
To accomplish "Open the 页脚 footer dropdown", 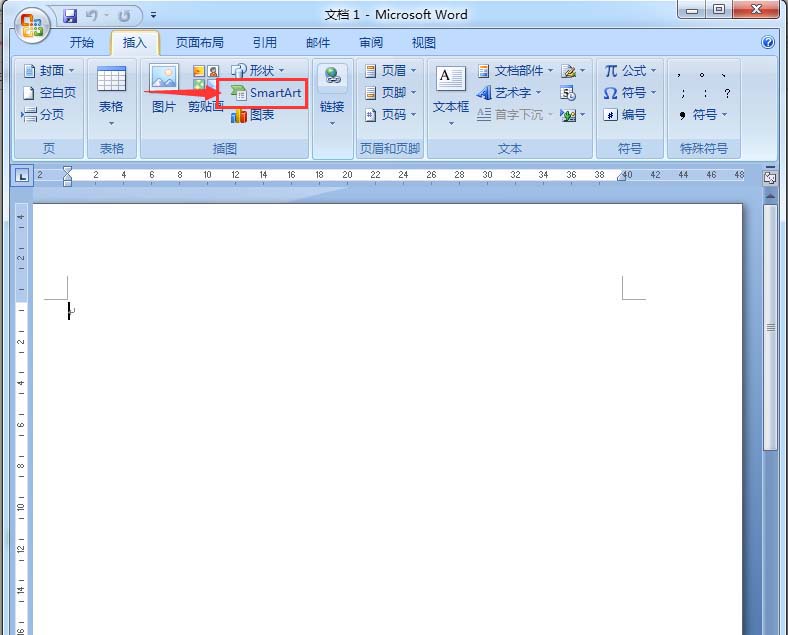I will (390, 93).
